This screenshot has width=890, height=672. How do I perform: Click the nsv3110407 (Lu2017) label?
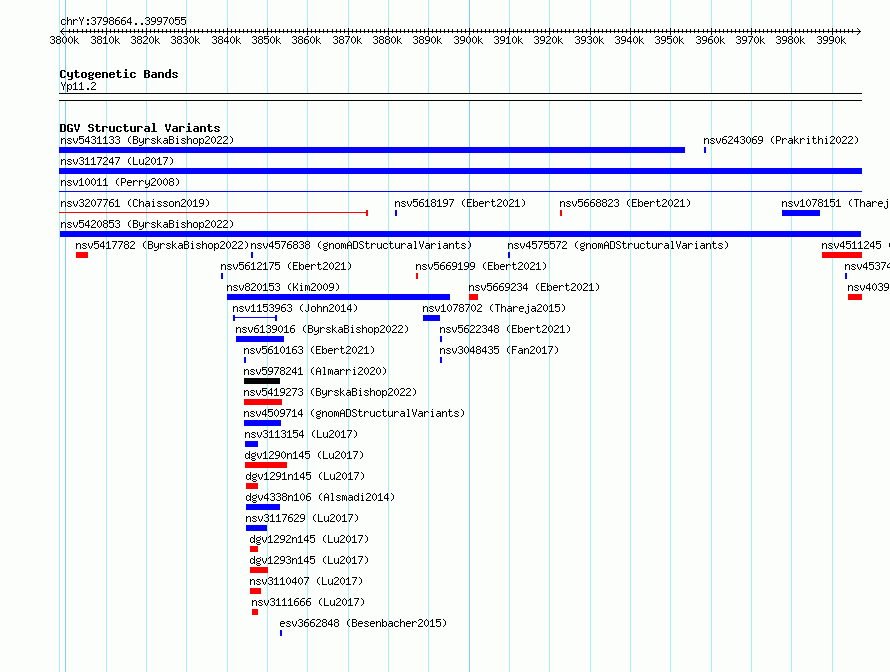(x=306, y=581)
